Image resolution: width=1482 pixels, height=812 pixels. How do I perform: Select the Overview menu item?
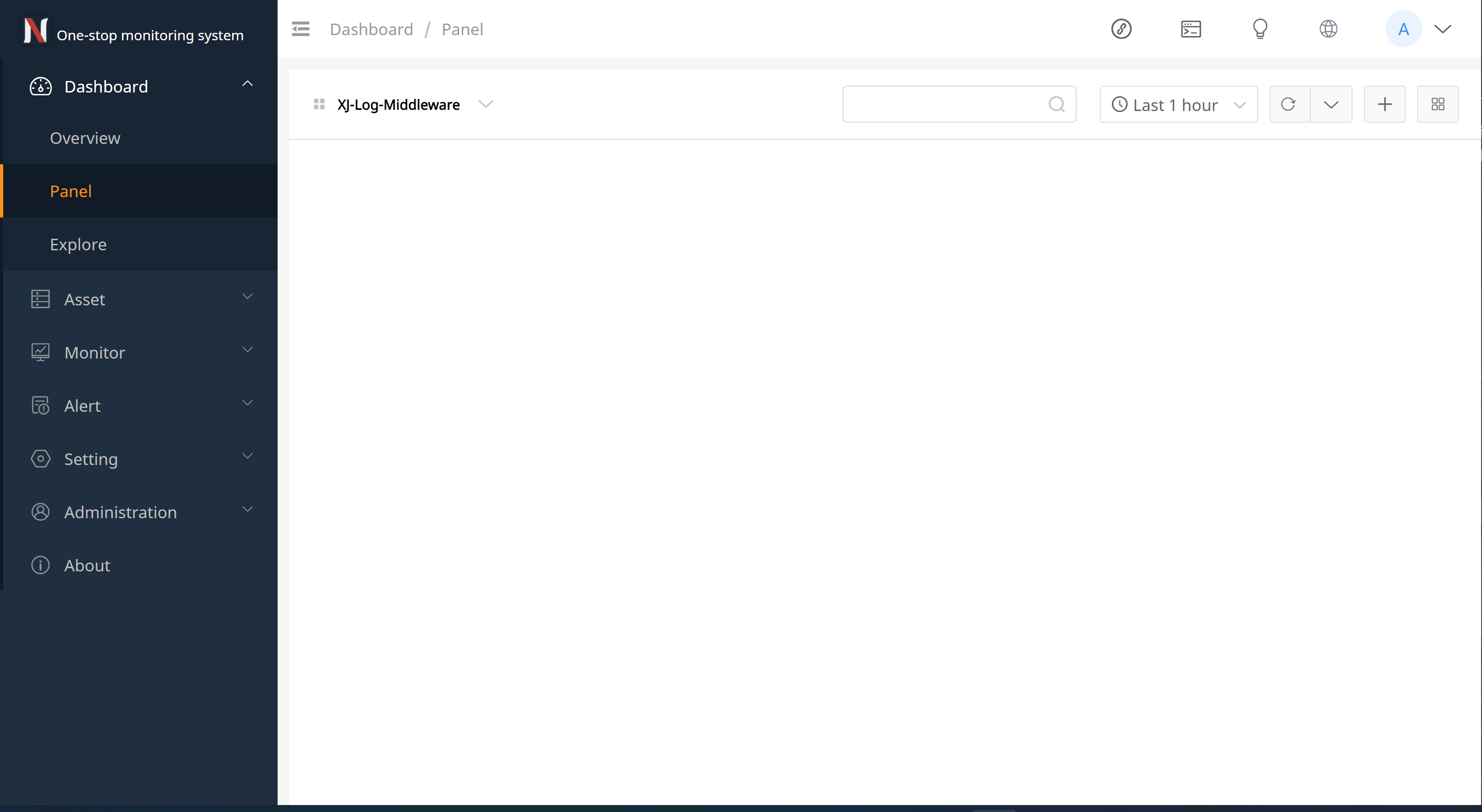click(85, 138)
